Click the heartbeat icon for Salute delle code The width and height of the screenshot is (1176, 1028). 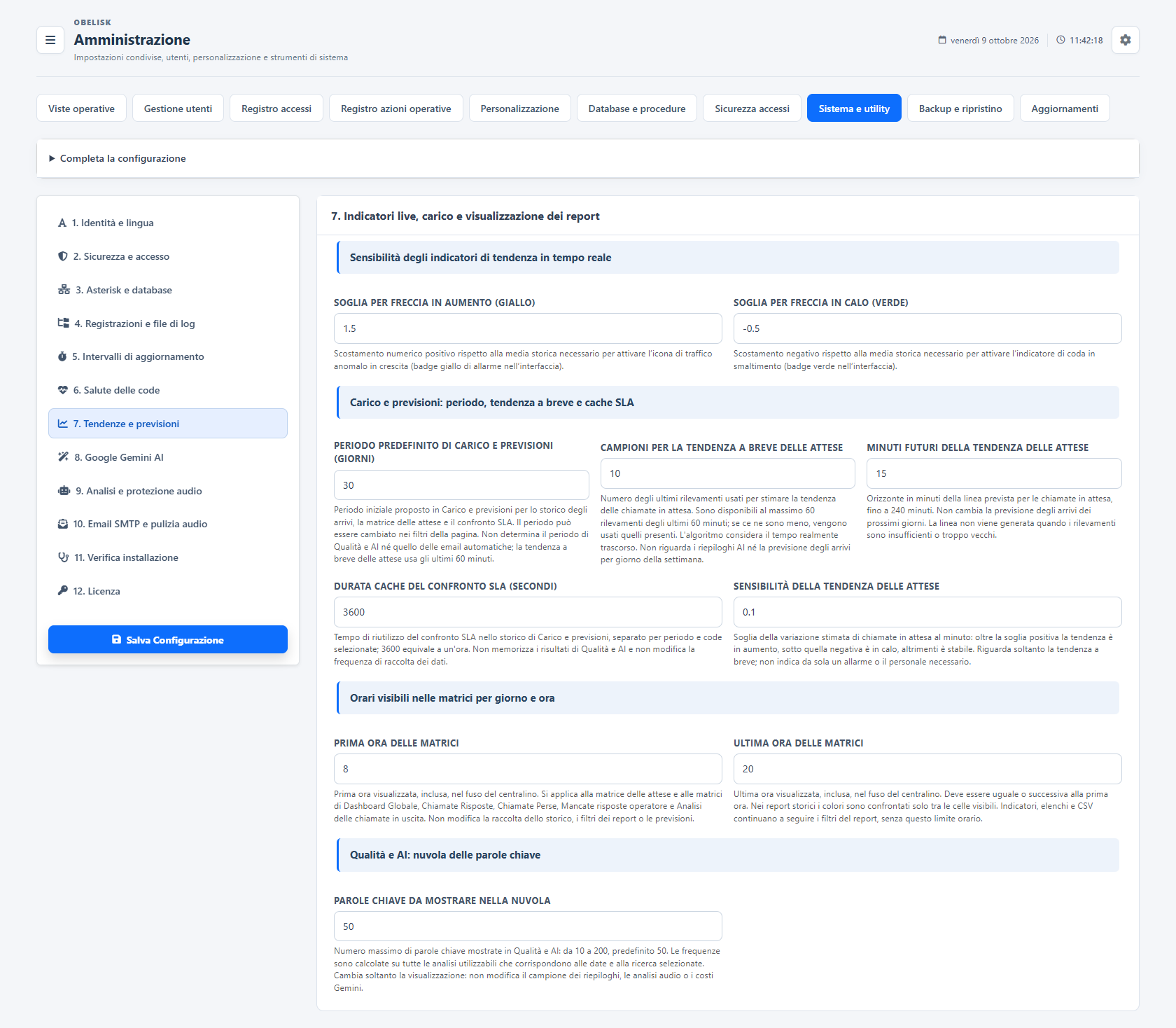pyautogui.click(x=63, y=390)
